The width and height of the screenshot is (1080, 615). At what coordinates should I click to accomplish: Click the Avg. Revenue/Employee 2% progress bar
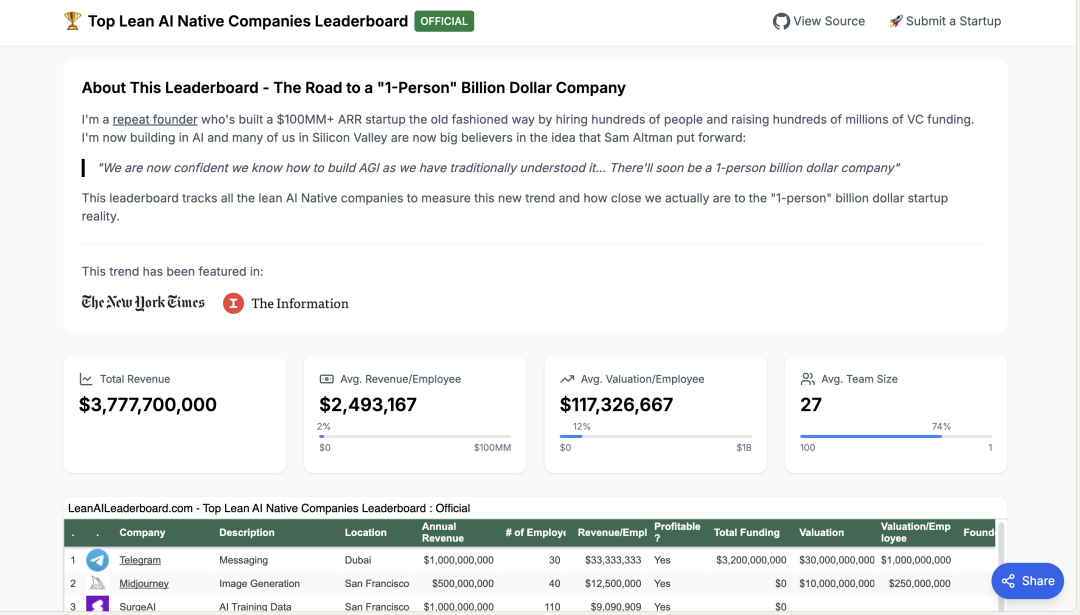[415, 436]
